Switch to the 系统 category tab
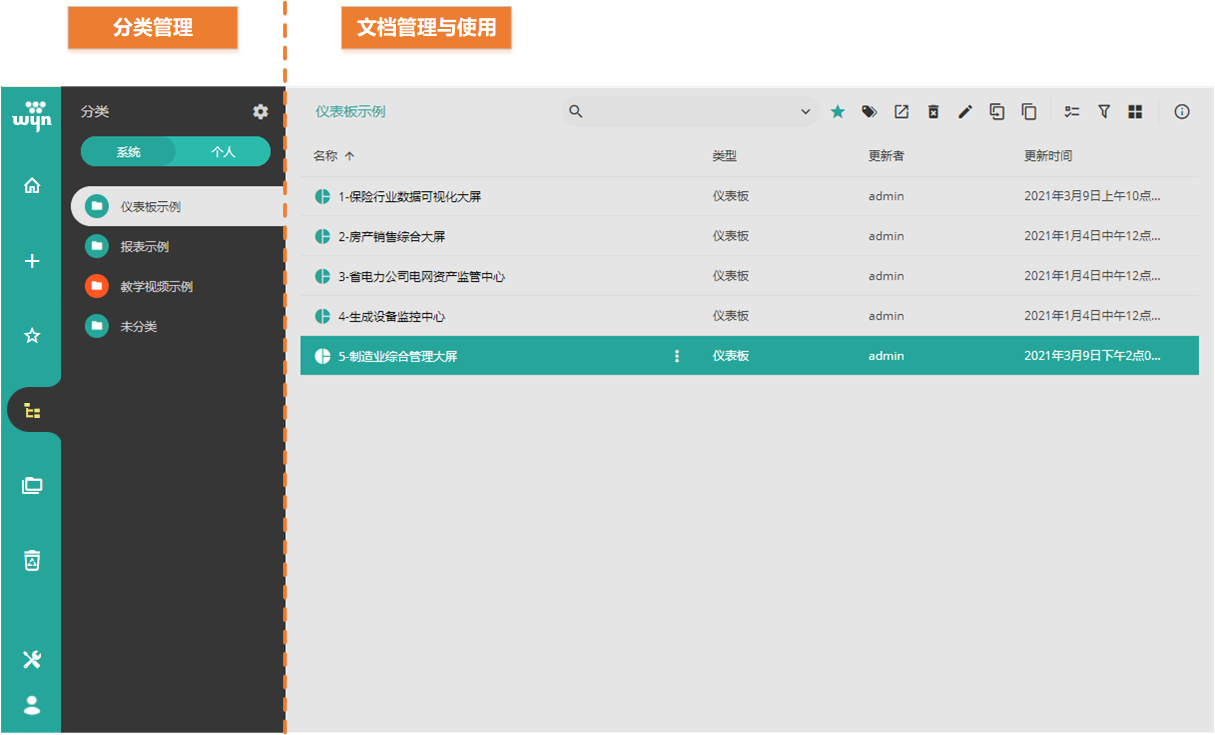The width and height of the screenshot is (1215, 735). tap(128, 152)
